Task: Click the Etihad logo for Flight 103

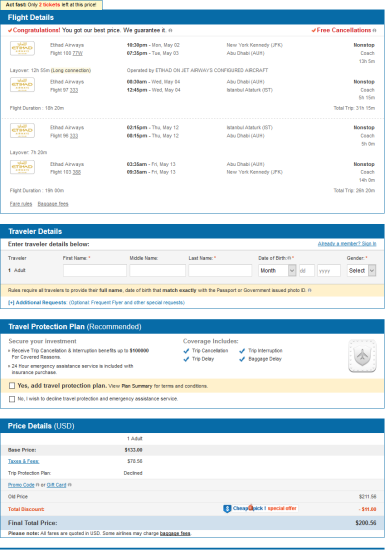Action: [x=22, y=167]
